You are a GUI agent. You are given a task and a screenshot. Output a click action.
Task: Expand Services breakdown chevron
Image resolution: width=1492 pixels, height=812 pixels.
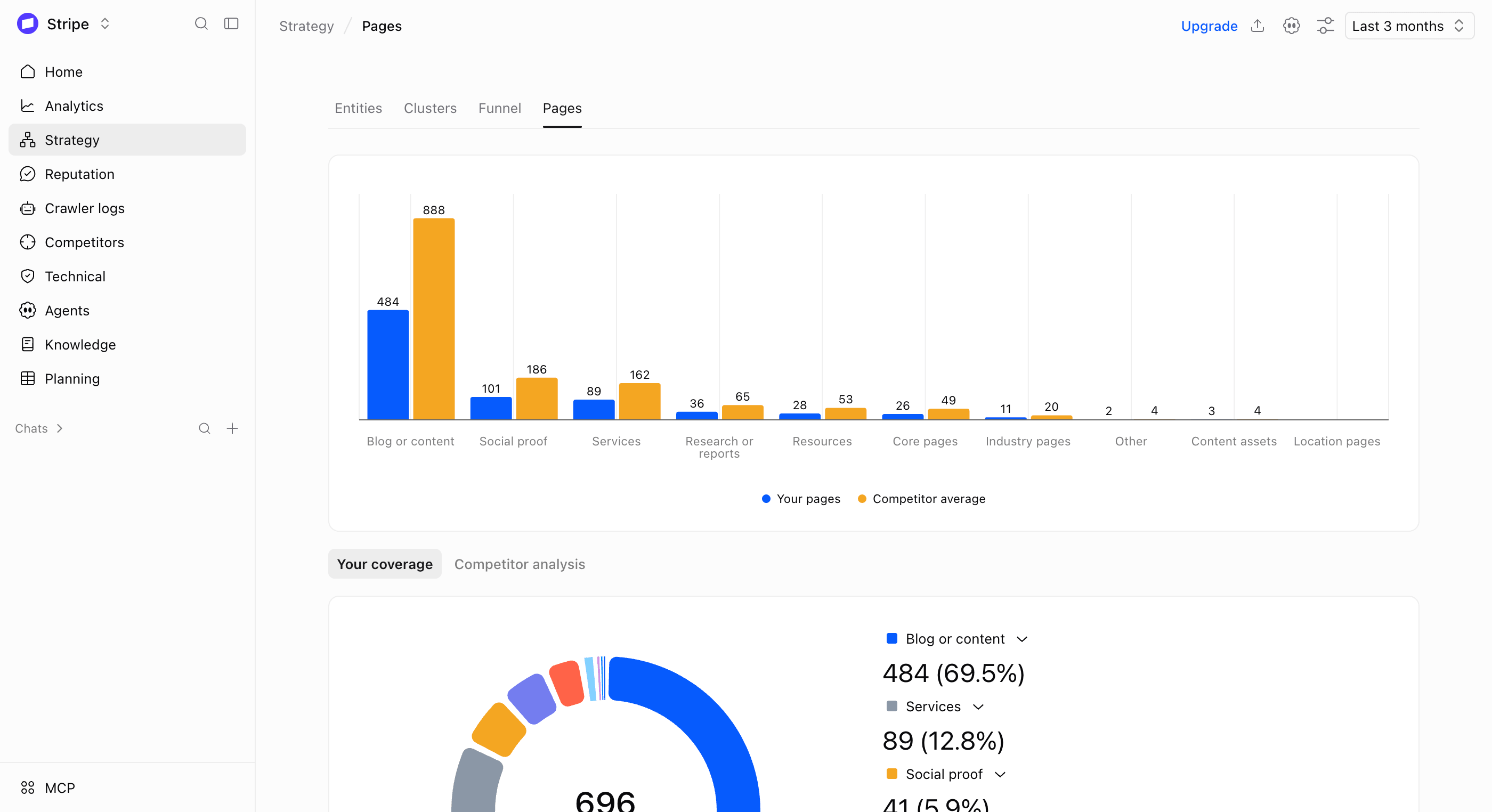pos(978,707)
